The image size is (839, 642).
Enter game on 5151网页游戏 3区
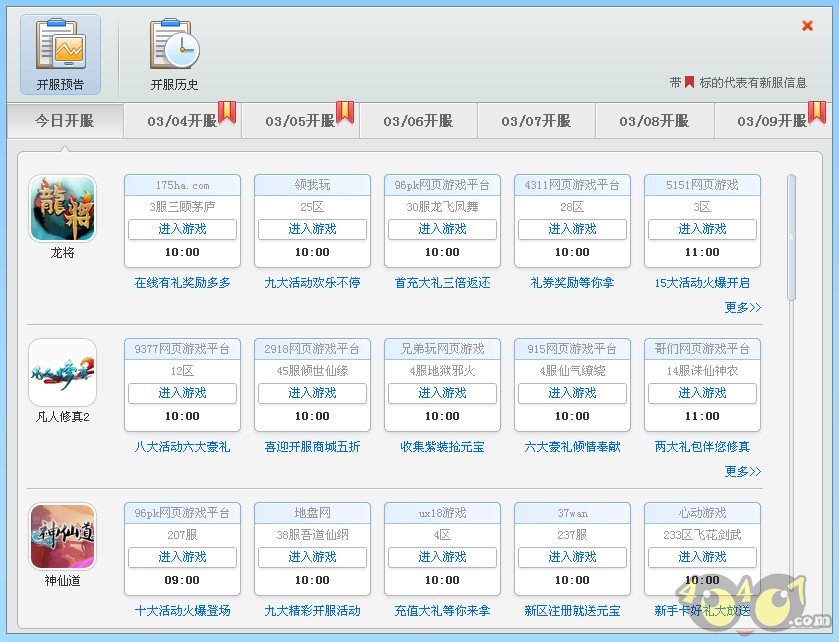(x=703, y=230)
